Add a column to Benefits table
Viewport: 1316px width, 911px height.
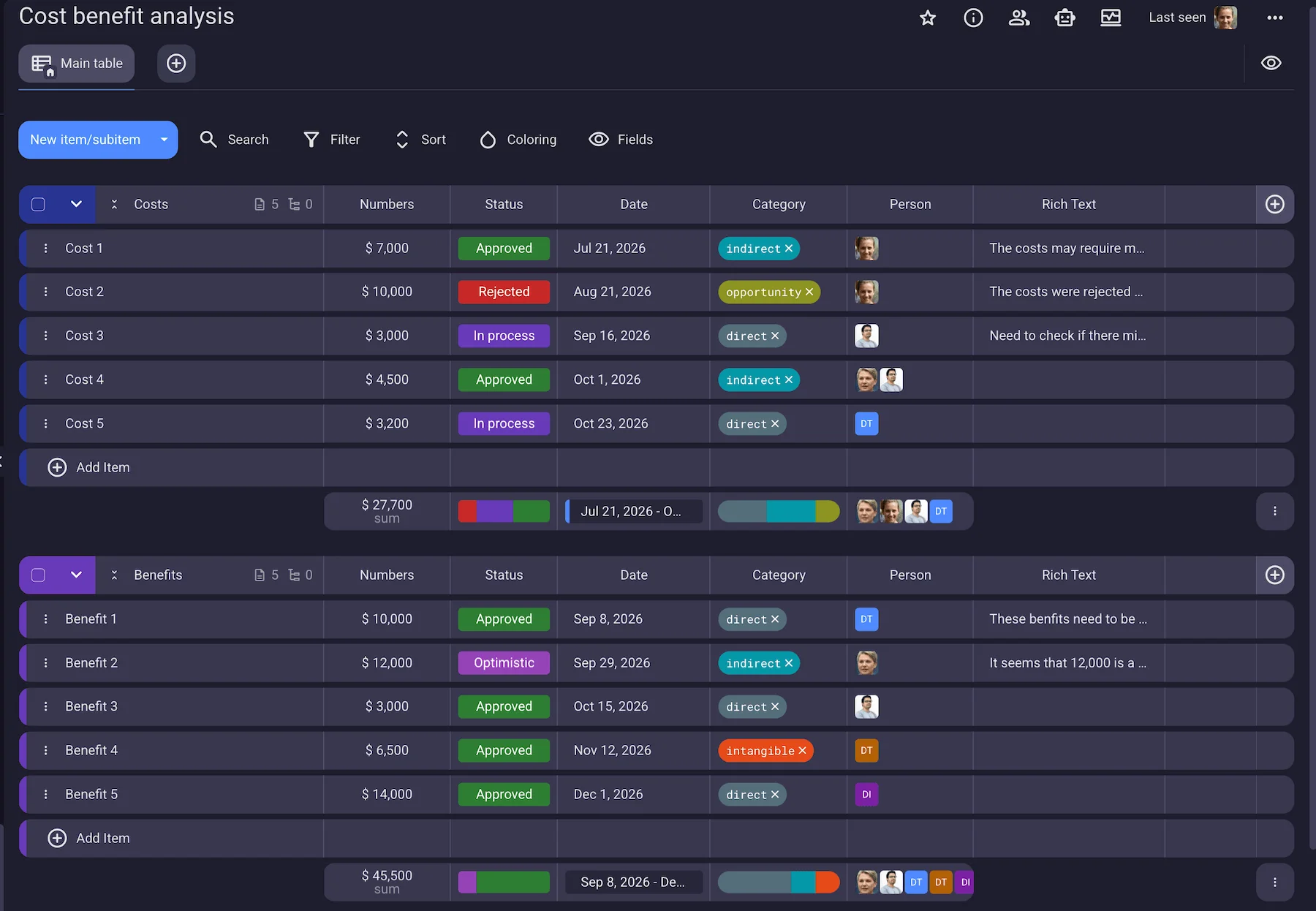tap(1275, 575)
